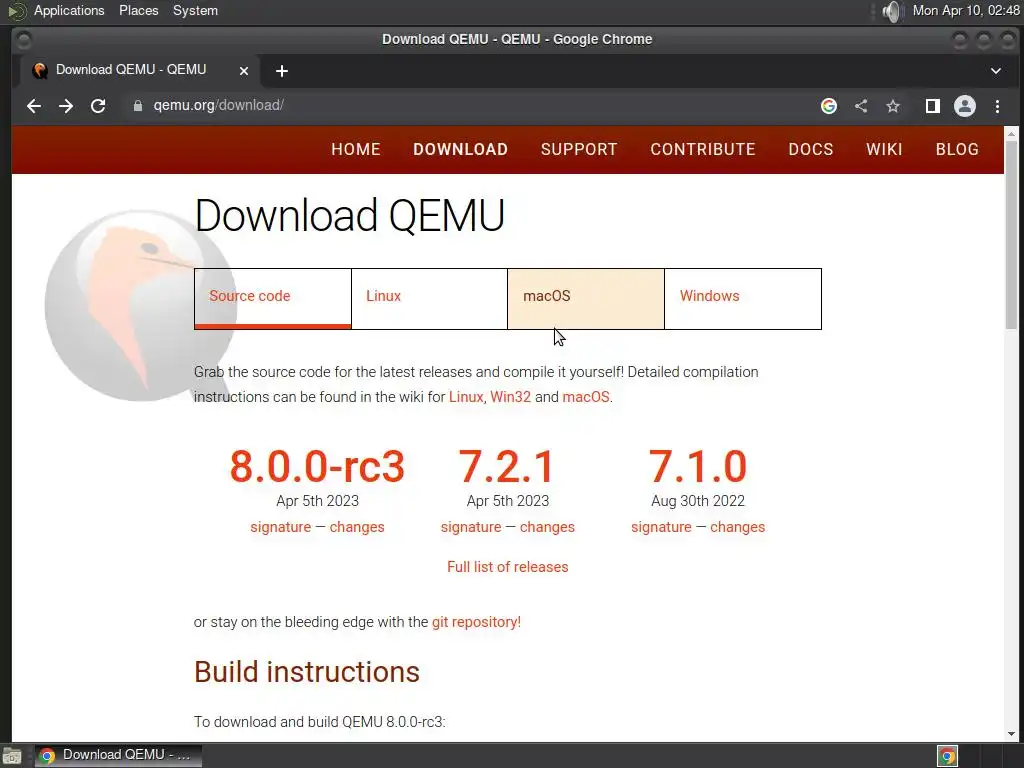Viewport: 1024px width, 768px height.
Task: Click the scrollbar up arrow
Action: (1012, 134)
